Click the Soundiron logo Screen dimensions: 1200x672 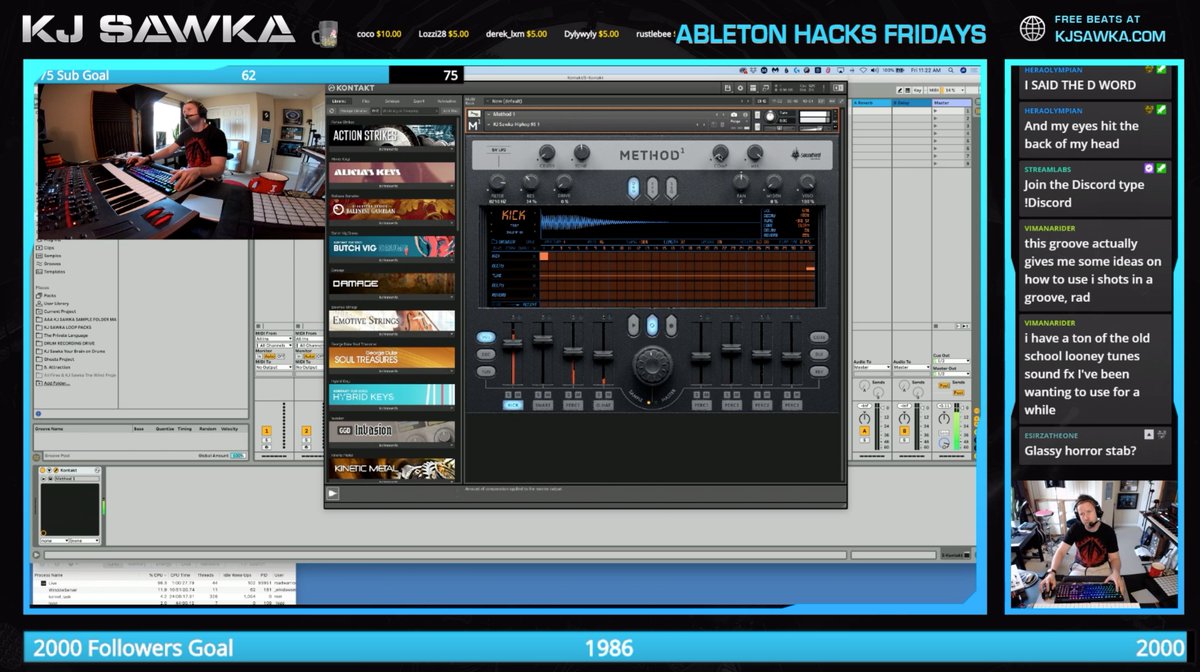[x=804, y=155]
